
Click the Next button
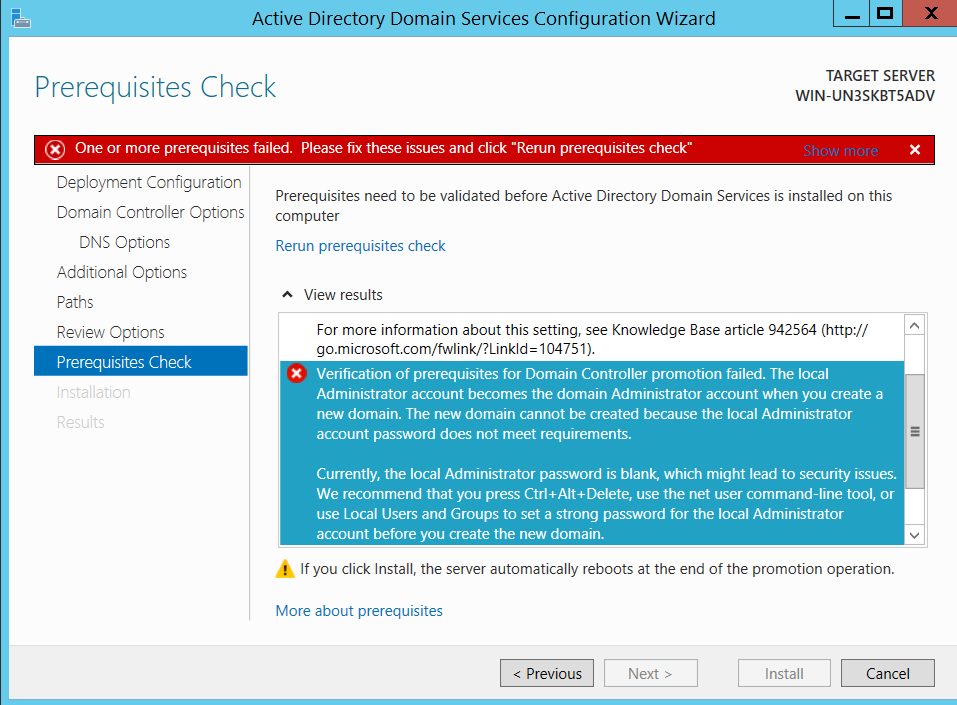point(651,673)
